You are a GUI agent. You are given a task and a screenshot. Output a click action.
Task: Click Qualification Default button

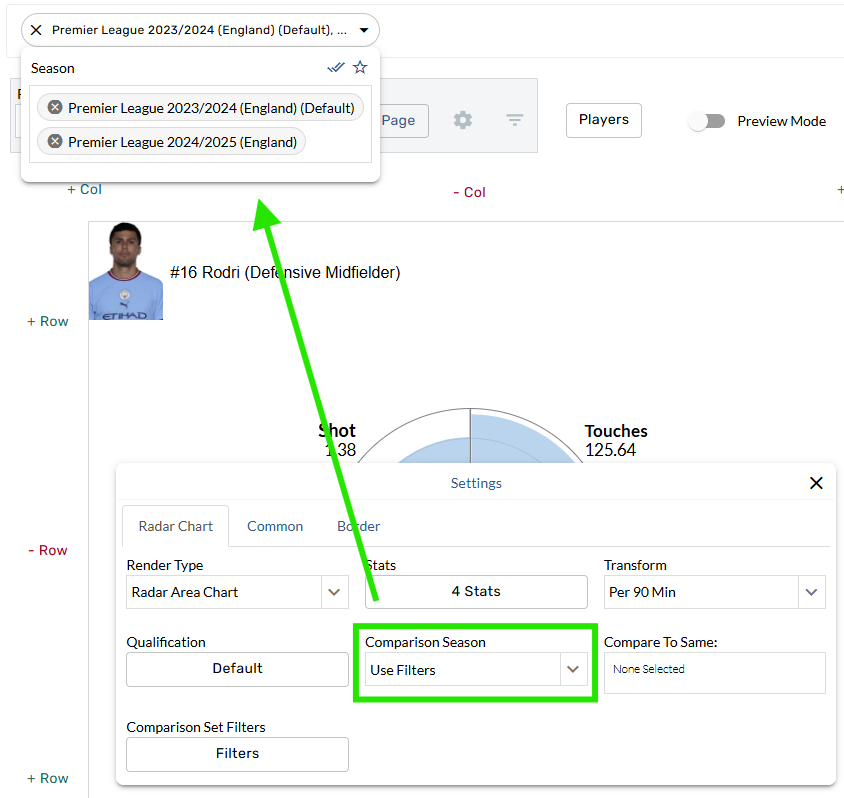(237, 669)
